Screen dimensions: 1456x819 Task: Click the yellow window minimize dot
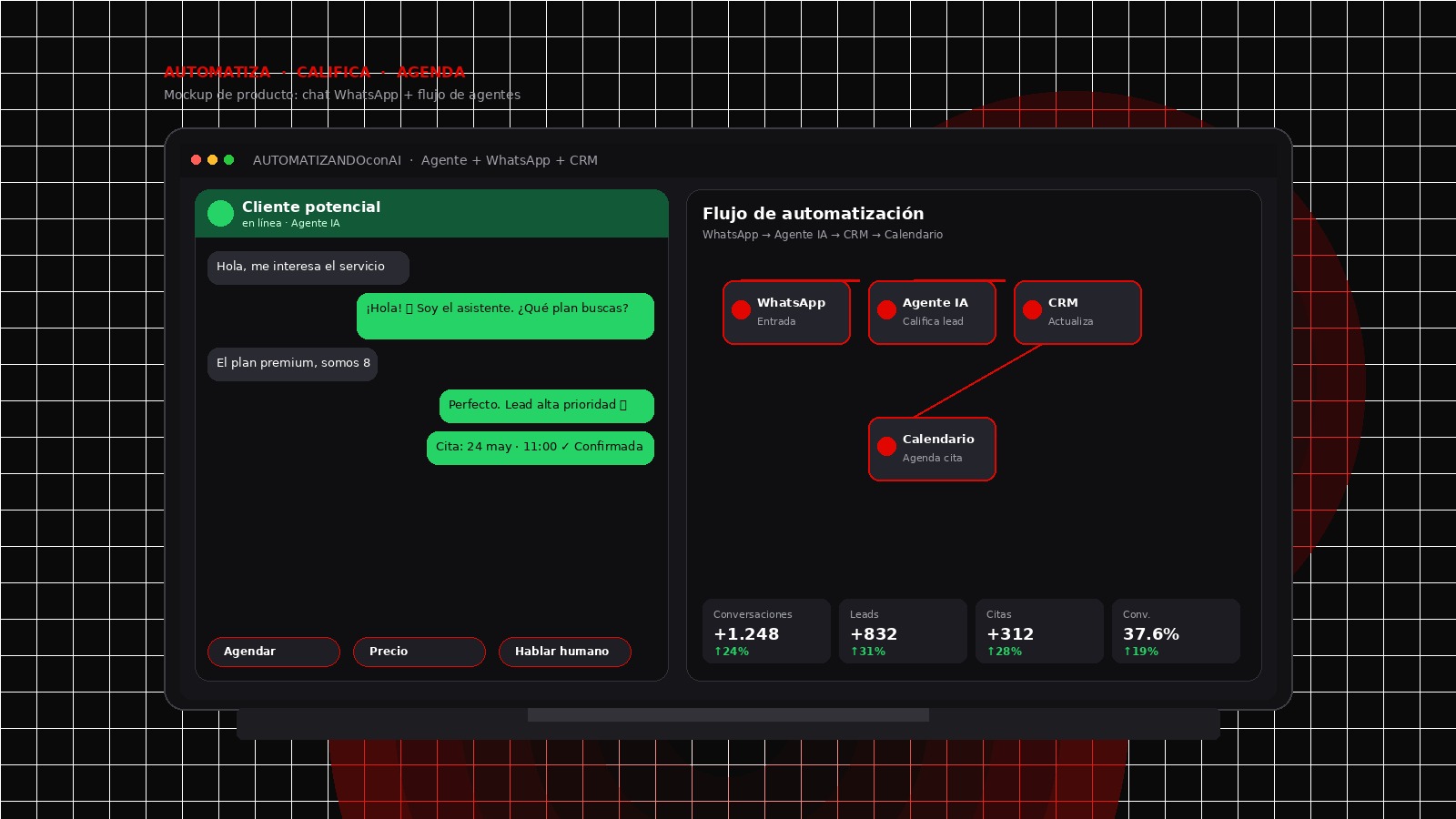[x=212, y=160]
